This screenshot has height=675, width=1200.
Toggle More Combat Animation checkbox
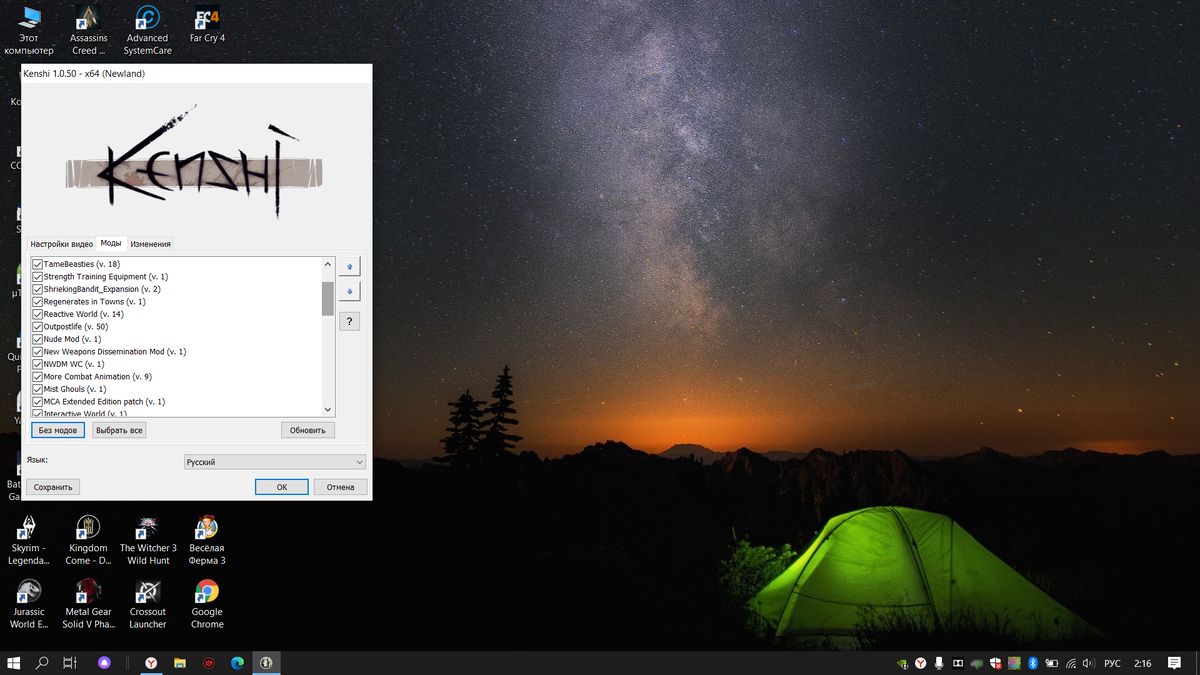pos(38,377)
